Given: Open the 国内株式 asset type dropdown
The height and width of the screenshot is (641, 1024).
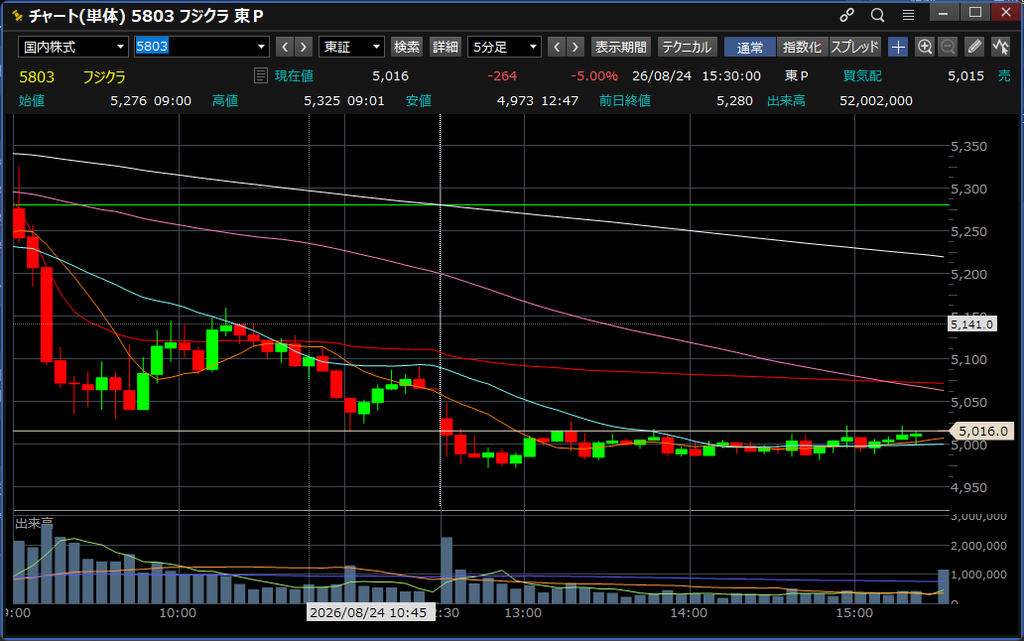Looking at the screenshot, I should [x=73, y=47].
